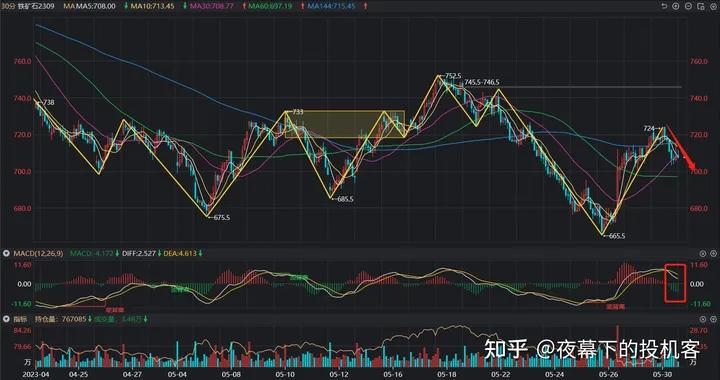Click the DIFF:2.527 value
Screen dimensions: 720x380
point(138,253)
